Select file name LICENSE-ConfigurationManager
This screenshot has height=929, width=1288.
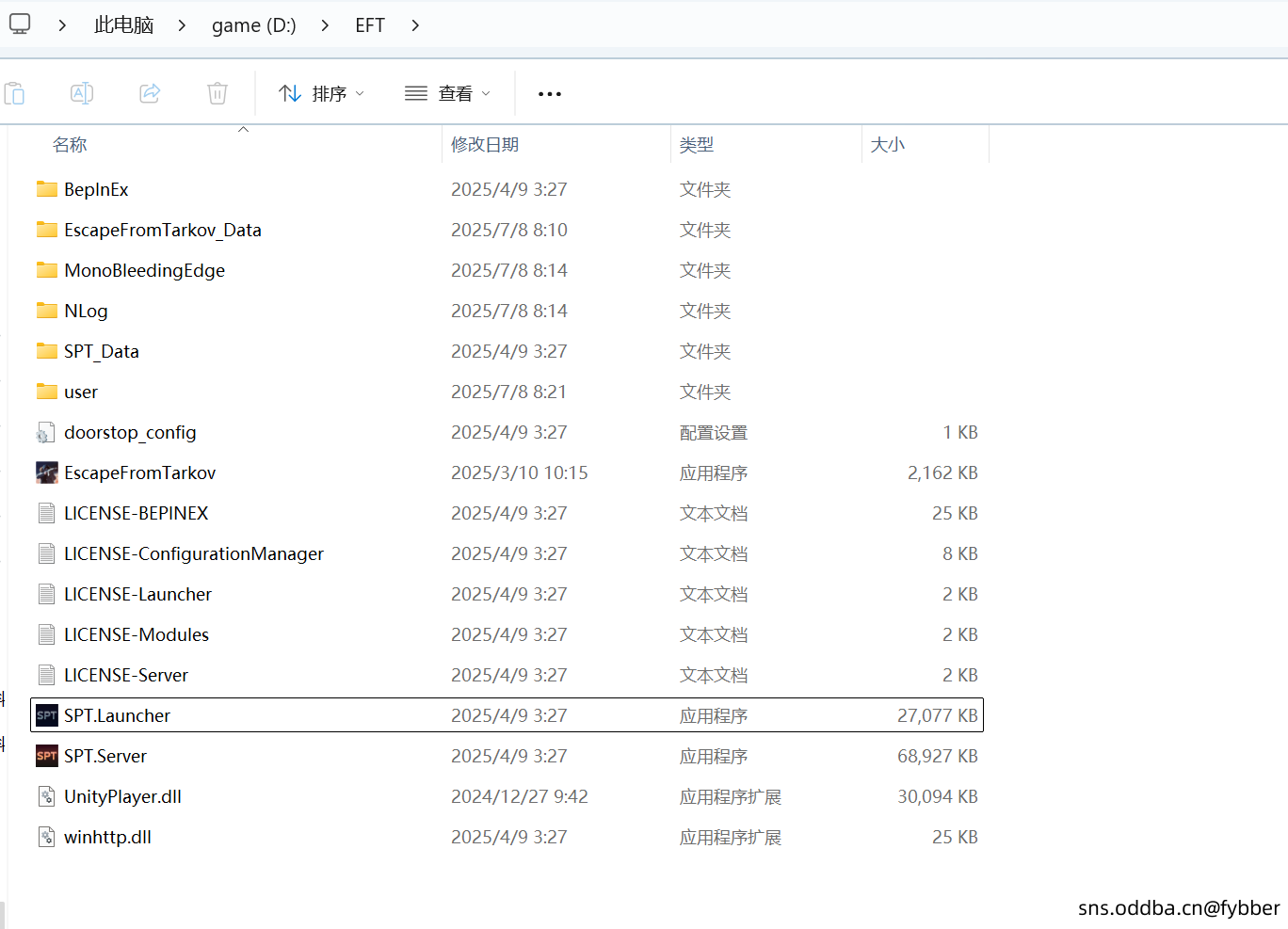pos(194,553)
